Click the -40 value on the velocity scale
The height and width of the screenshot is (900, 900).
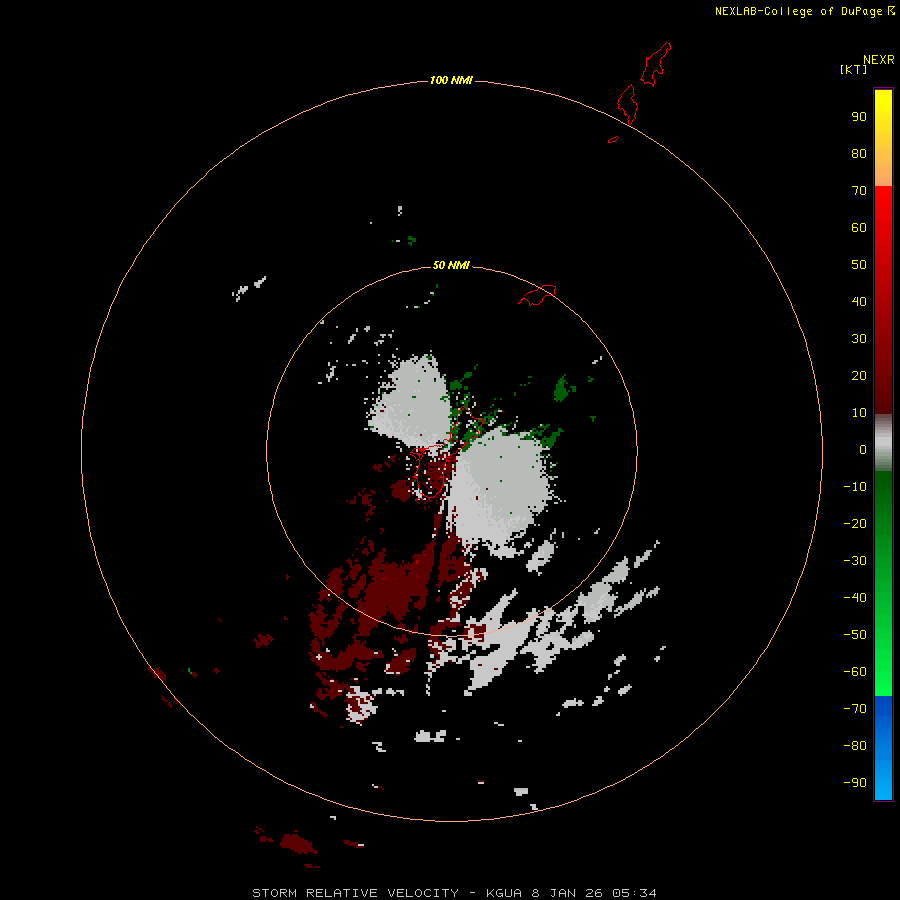(855, 598)
